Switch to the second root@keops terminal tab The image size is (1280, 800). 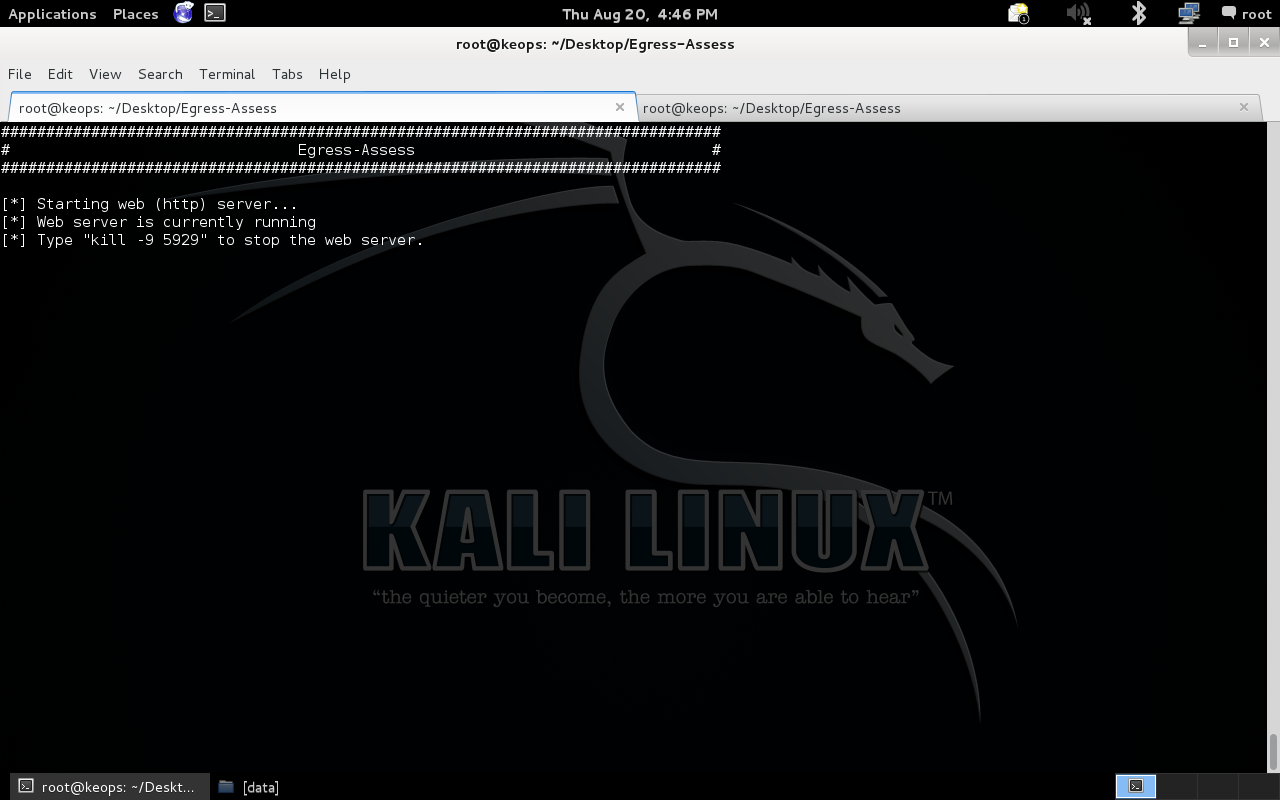[x=948, y=108]
